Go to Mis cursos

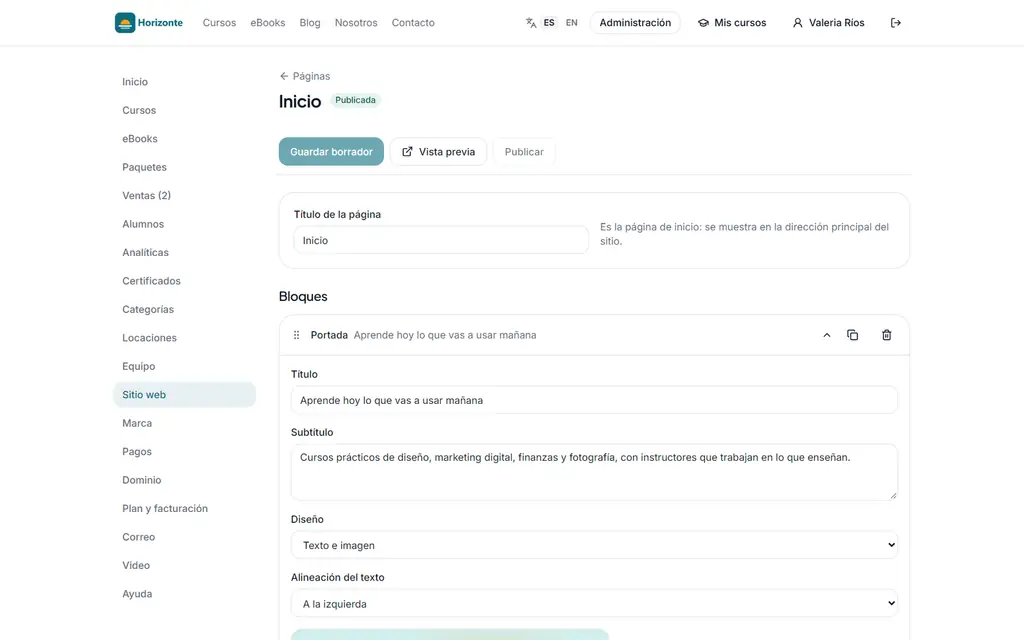(732, 23)
